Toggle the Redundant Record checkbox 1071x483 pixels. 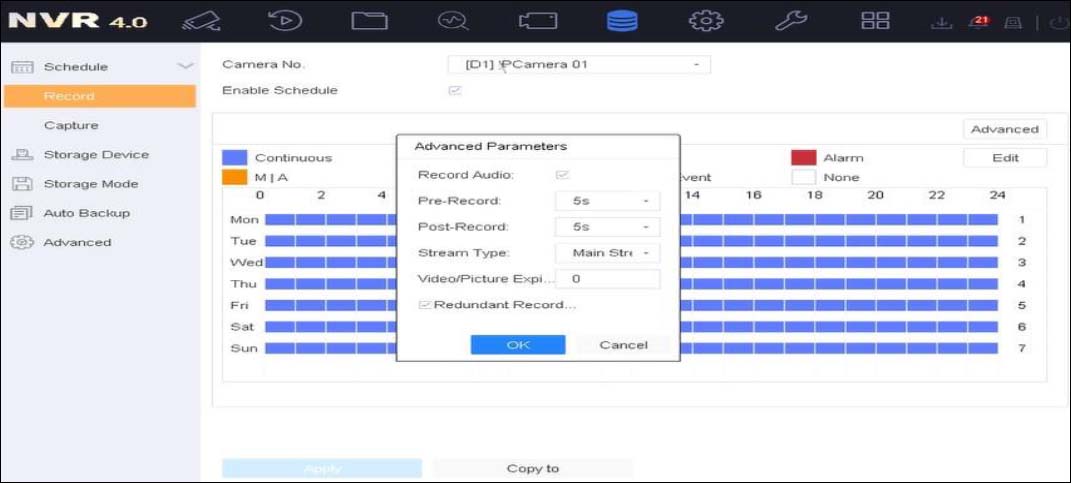click(425, 305)
